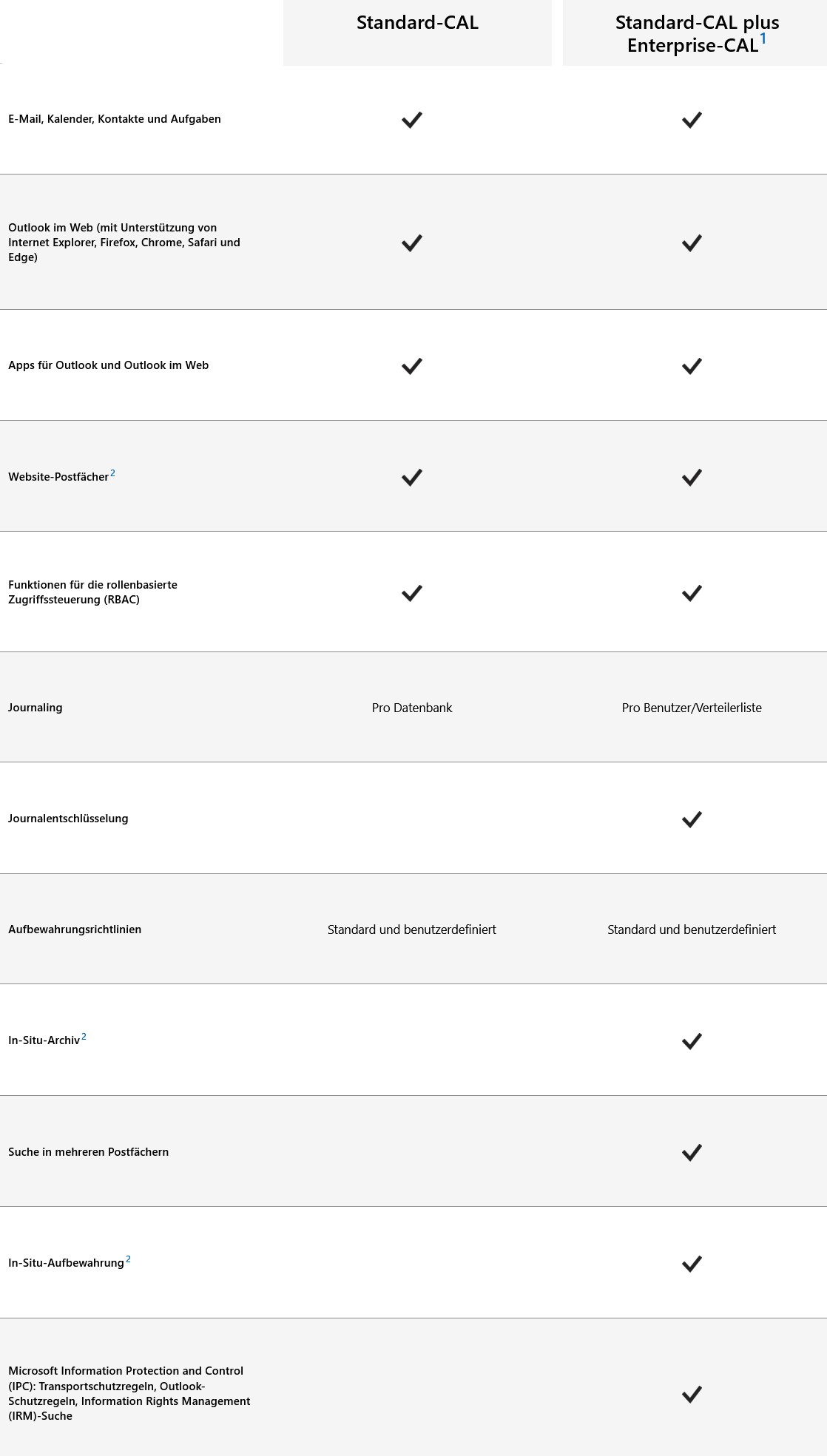This screenshot has width=827, height=1456.
Task: Click the Journaling row label
Action: [x=36, y=708]
